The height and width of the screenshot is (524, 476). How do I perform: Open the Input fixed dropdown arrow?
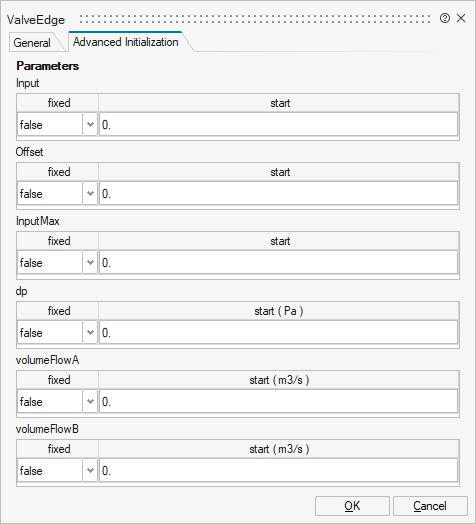coord(90,125)
